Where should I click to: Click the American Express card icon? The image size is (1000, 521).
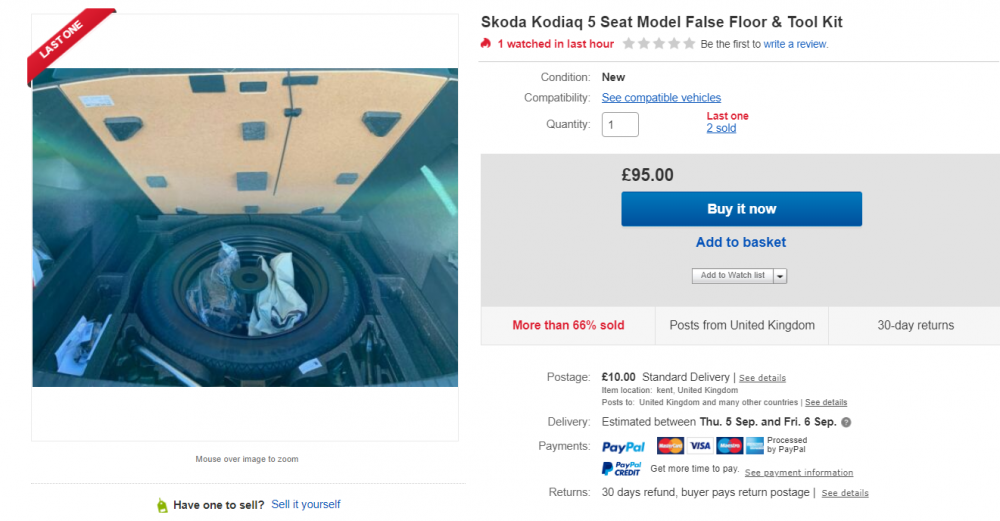point(754,446)
